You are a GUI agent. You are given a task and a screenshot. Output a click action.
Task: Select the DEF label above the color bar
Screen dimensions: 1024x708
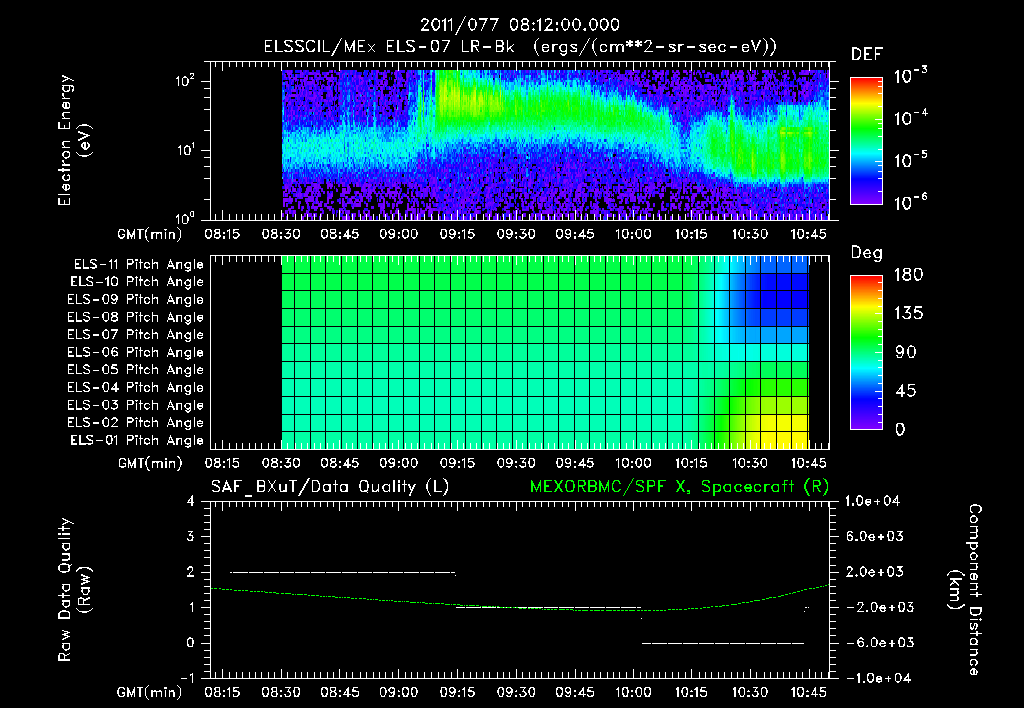coord(866,54)
